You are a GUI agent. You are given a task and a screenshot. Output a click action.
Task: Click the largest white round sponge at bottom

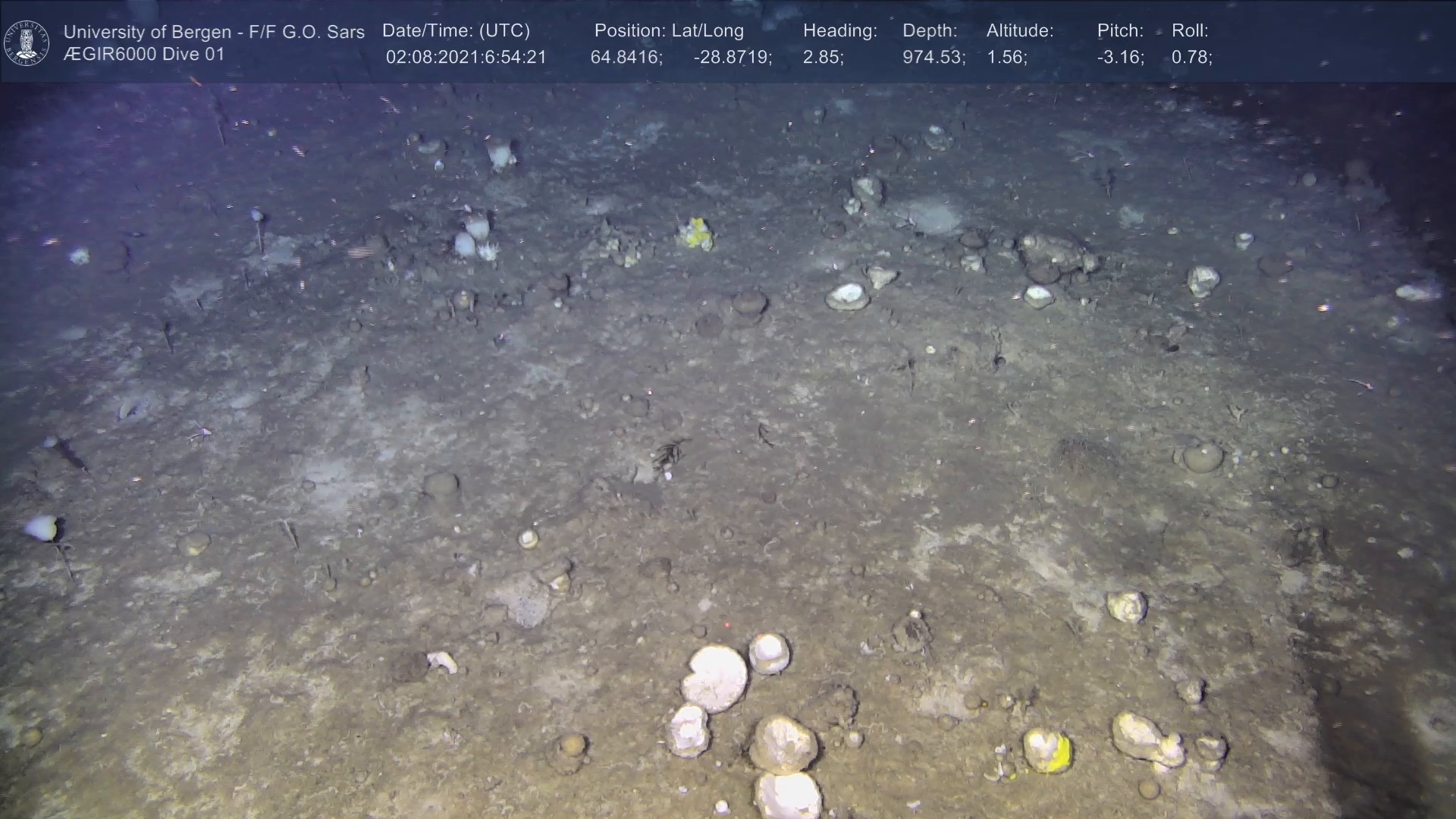(714, 678)
